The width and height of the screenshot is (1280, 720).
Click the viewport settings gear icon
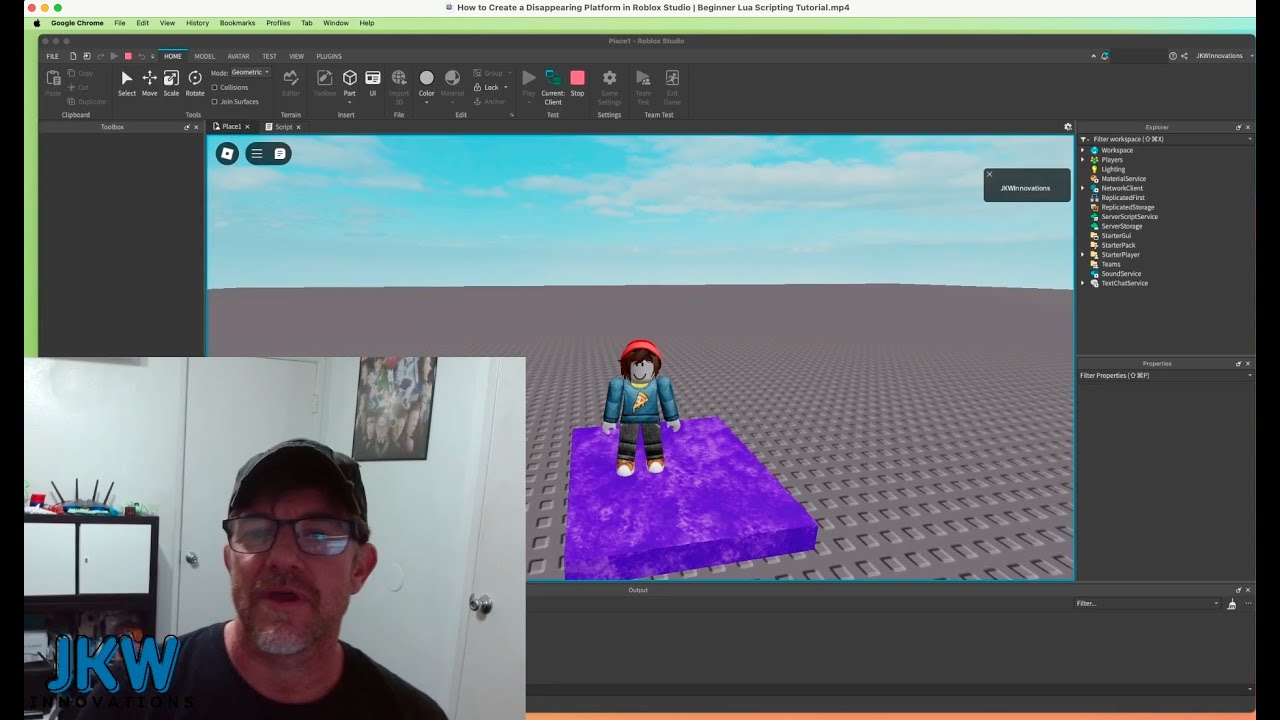click(x=1068, y=127)
